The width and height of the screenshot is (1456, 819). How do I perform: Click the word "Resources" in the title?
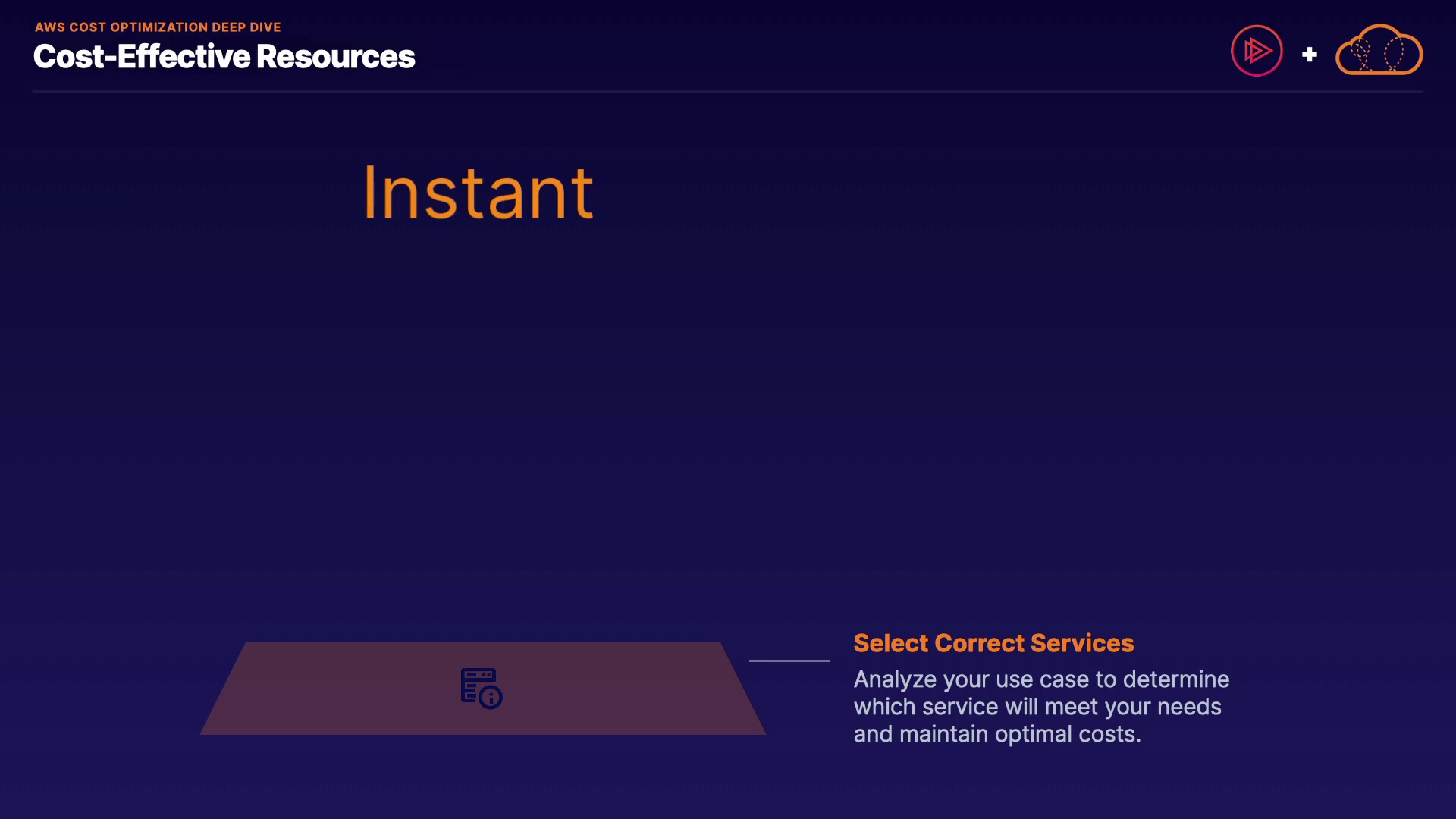click(x=335, y=57)
